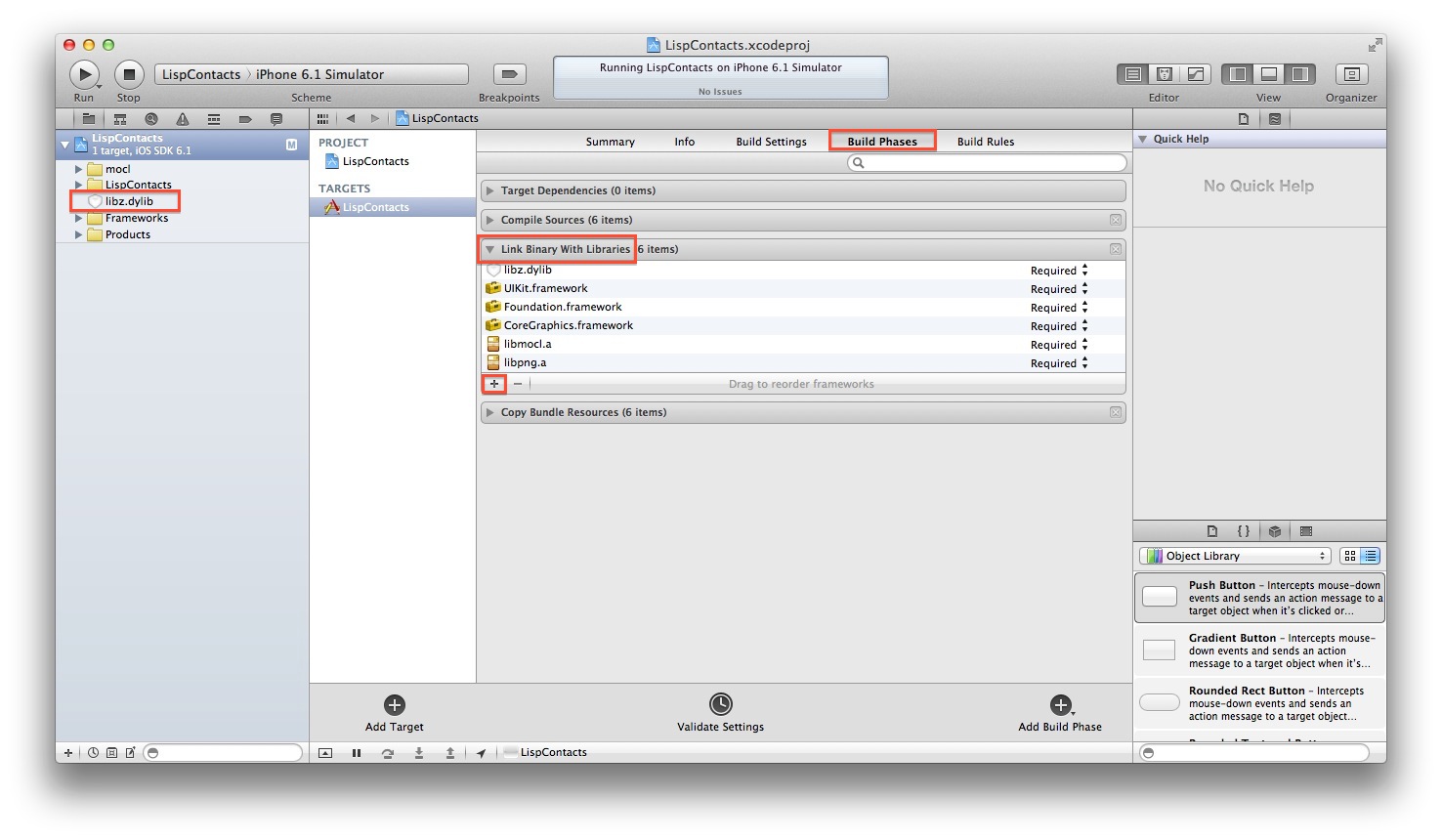Change UIKit.framework Required status
The image size is (1442, 840).
(1059, 289)
